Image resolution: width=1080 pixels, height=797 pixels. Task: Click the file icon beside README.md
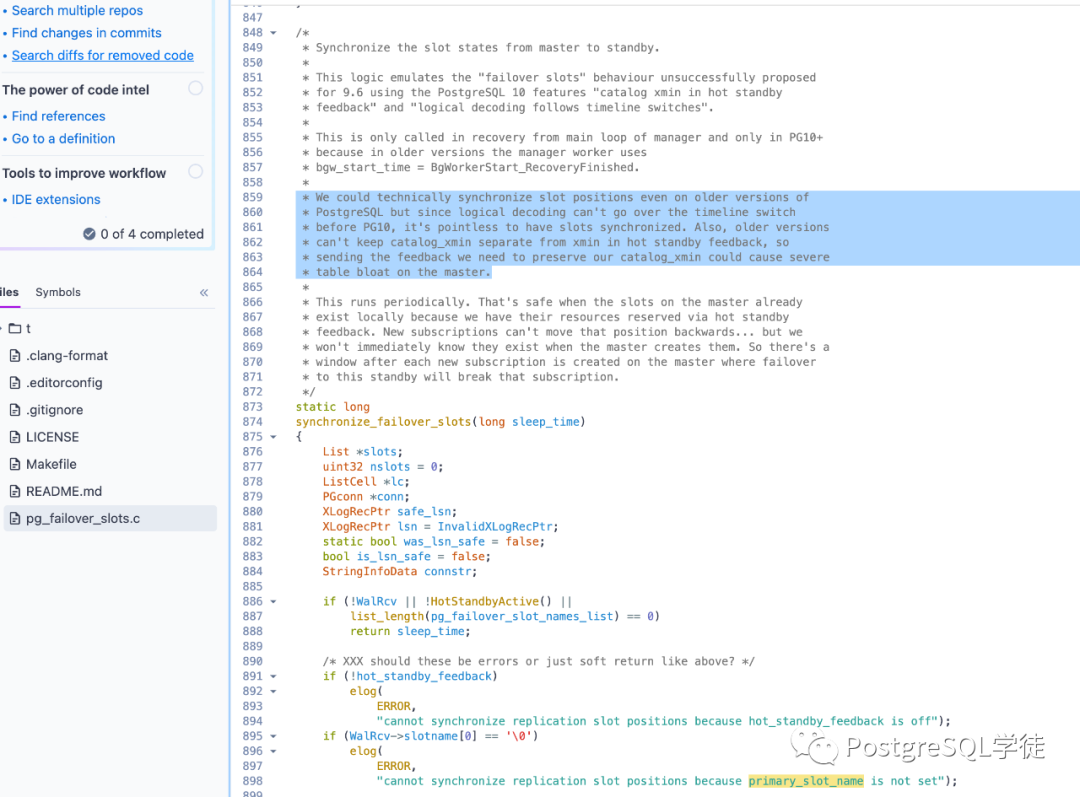point(14,491)
